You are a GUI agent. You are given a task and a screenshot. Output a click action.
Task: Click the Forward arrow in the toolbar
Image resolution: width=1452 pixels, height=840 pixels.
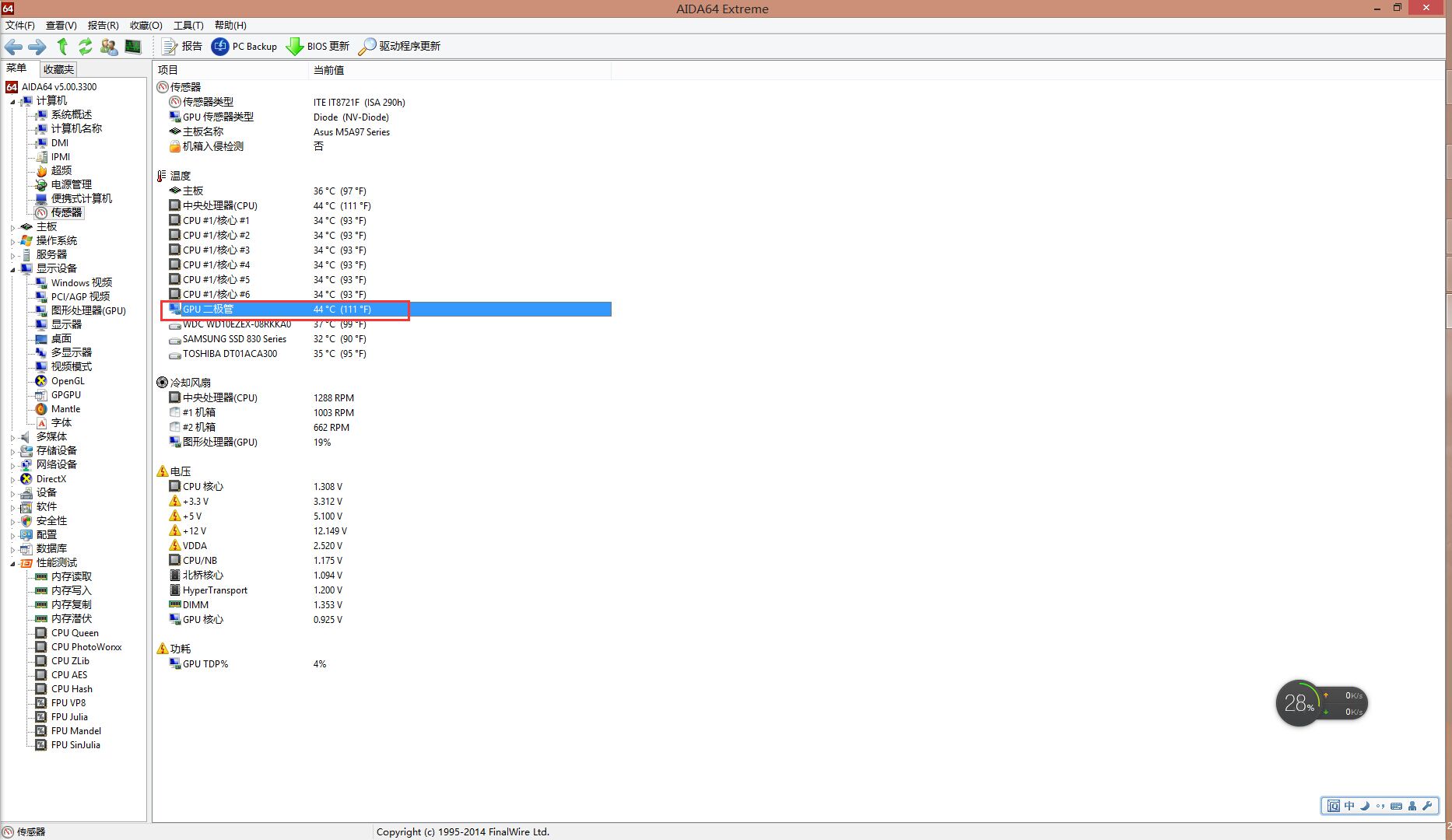click(x=37, y=47)
